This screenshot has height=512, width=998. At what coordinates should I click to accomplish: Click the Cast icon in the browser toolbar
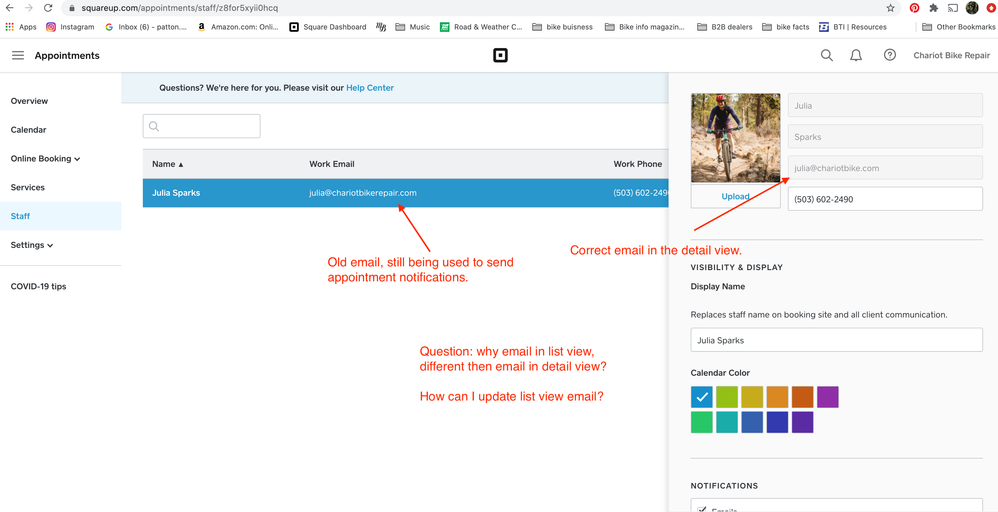[953, 8]
